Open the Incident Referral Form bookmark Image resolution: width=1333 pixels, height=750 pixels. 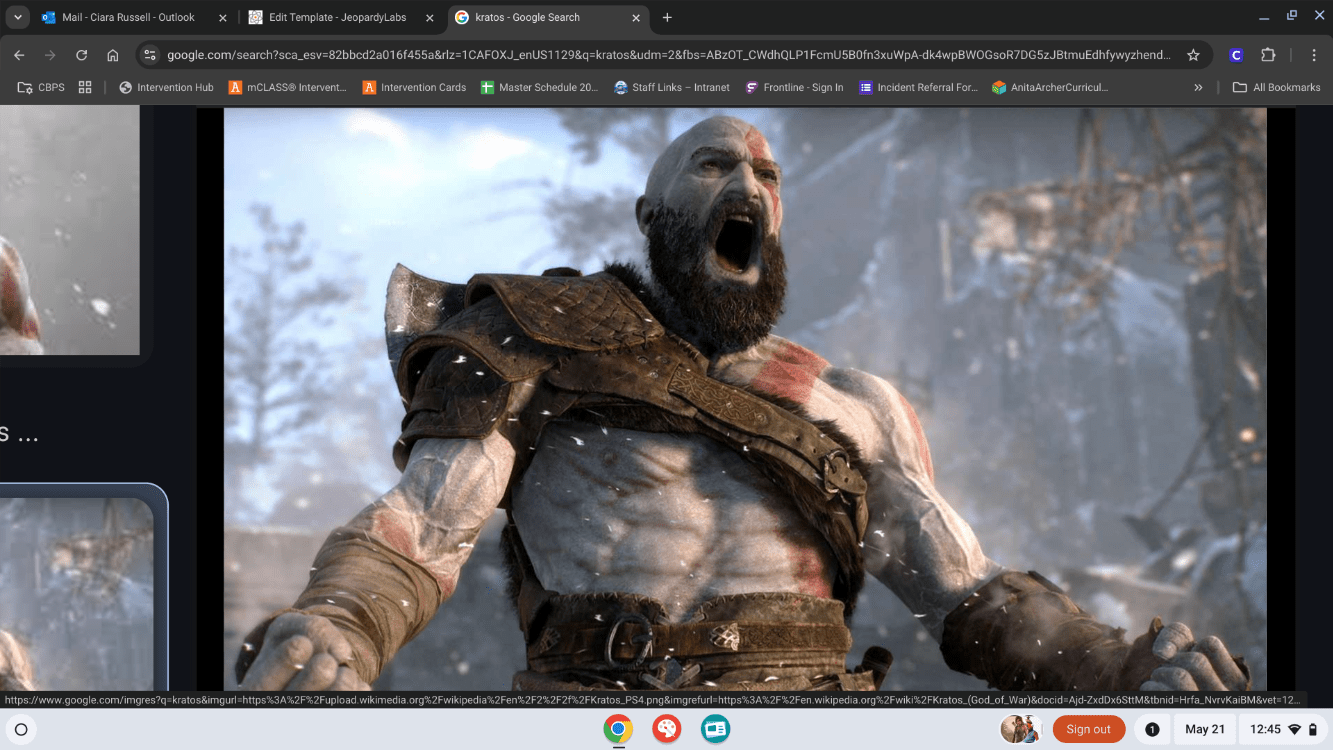click(x=918, y=87)
